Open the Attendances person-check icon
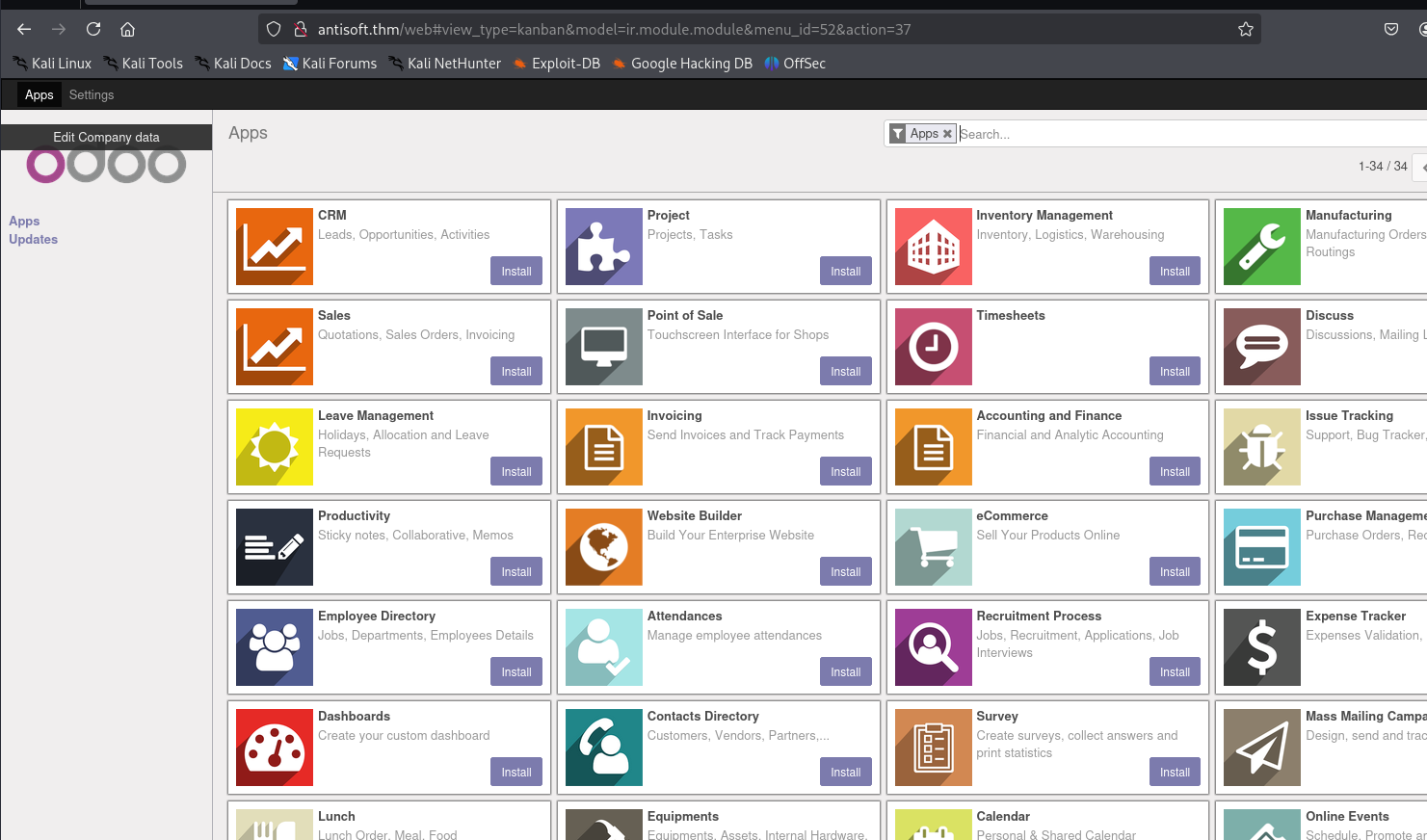The width and height of the screenshot is (1427, 840). point(604,647)
